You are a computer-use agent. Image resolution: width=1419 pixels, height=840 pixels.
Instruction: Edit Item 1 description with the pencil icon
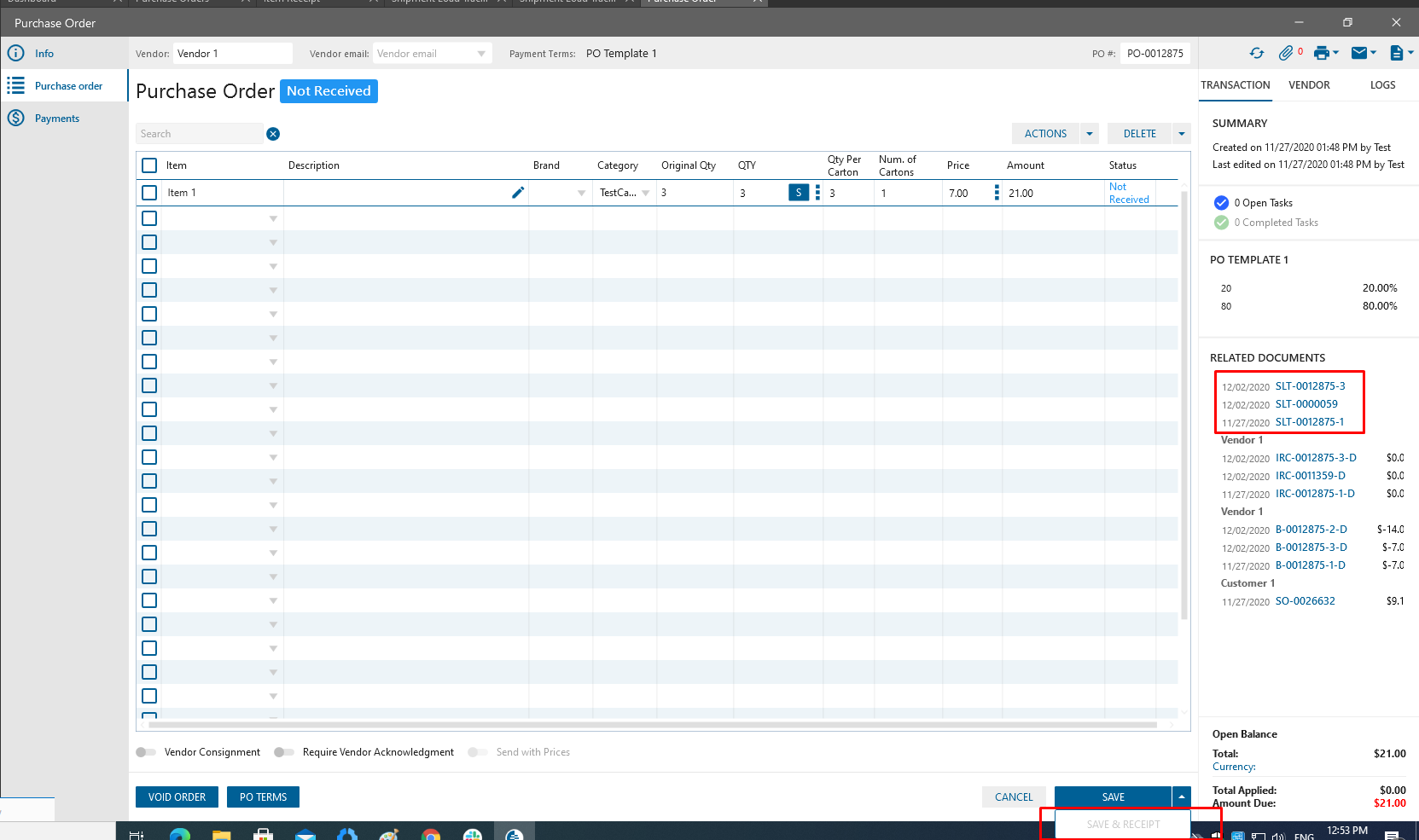pos(518,193)
